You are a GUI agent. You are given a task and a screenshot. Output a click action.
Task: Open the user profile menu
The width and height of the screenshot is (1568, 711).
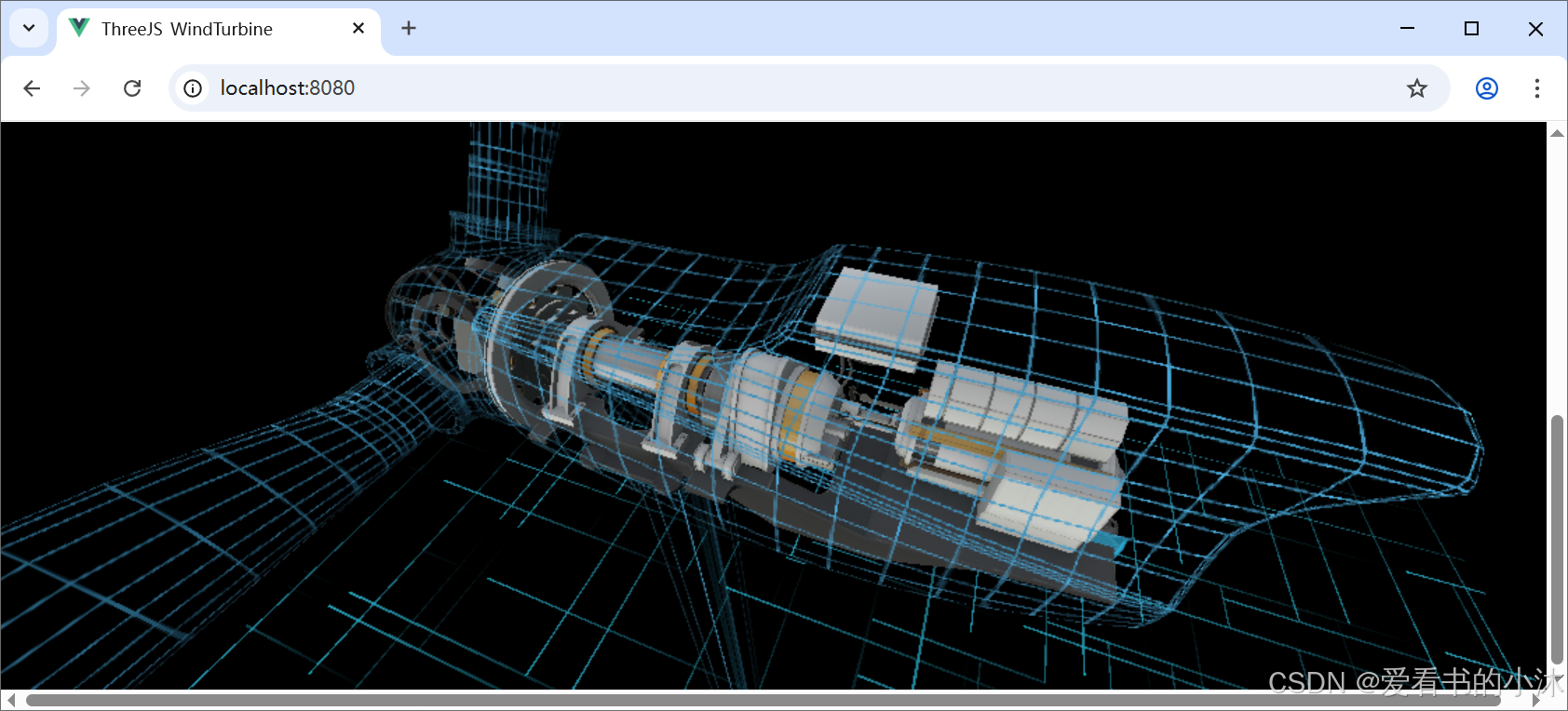1487,88
